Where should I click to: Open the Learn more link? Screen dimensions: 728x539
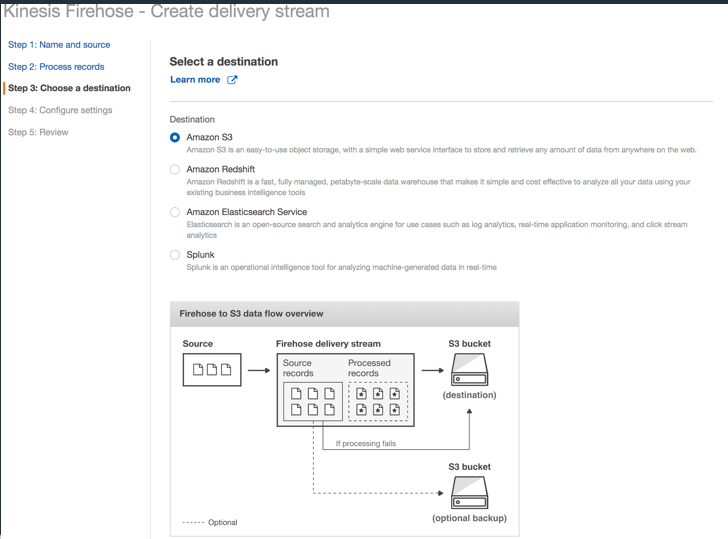(195, 79)
